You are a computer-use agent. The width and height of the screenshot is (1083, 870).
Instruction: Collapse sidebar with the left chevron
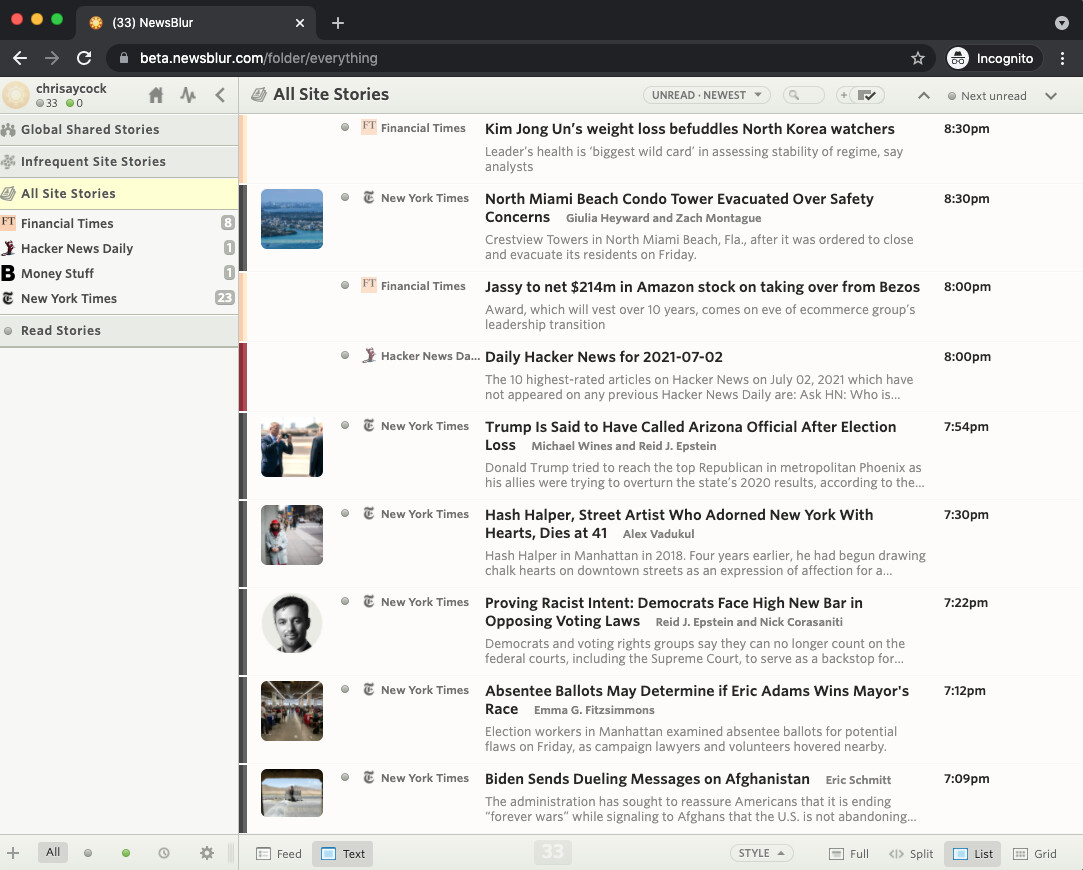pyautogui.click(x=220, y=95)
